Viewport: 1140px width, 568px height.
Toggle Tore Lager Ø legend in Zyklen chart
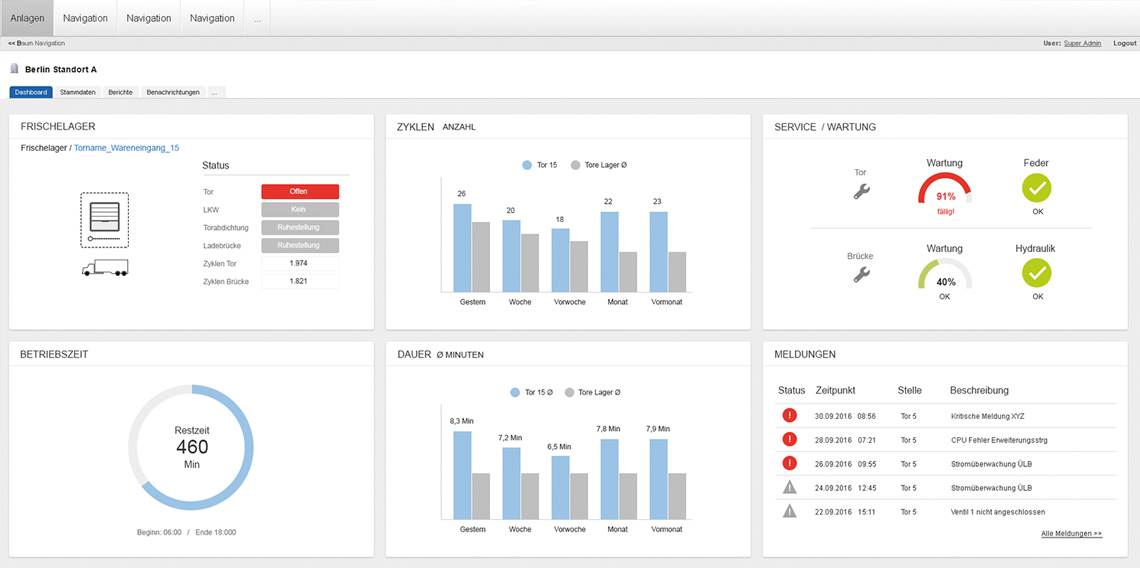tap(601, 165)
